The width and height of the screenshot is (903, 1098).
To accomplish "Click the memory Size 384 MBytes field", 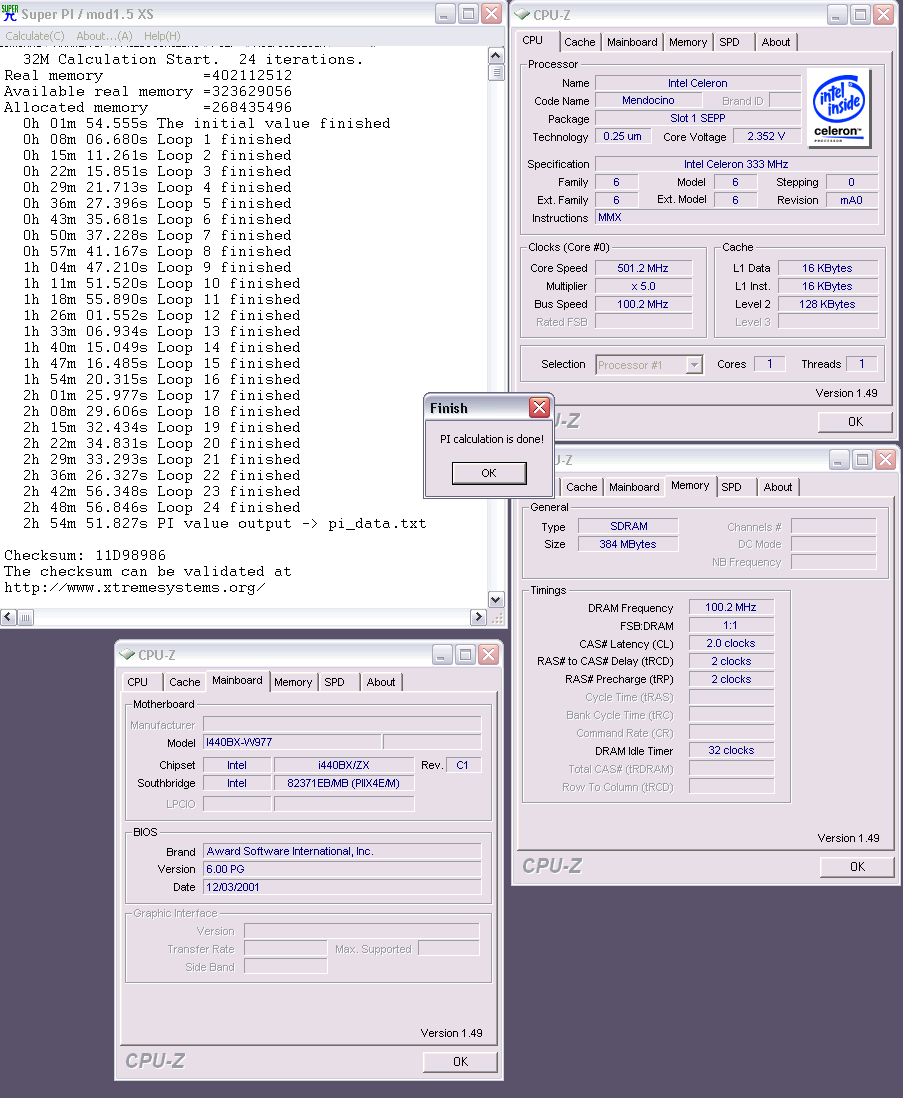I will (x=629, y=544).
